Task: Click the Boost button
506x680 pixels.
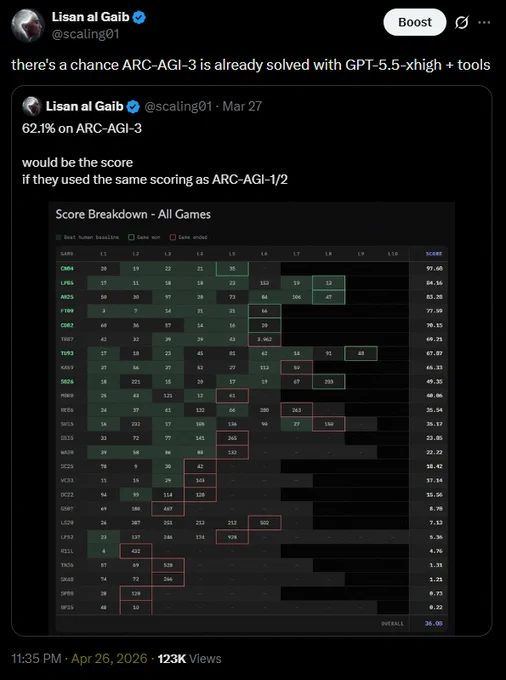Action: (x=415, y=23)
